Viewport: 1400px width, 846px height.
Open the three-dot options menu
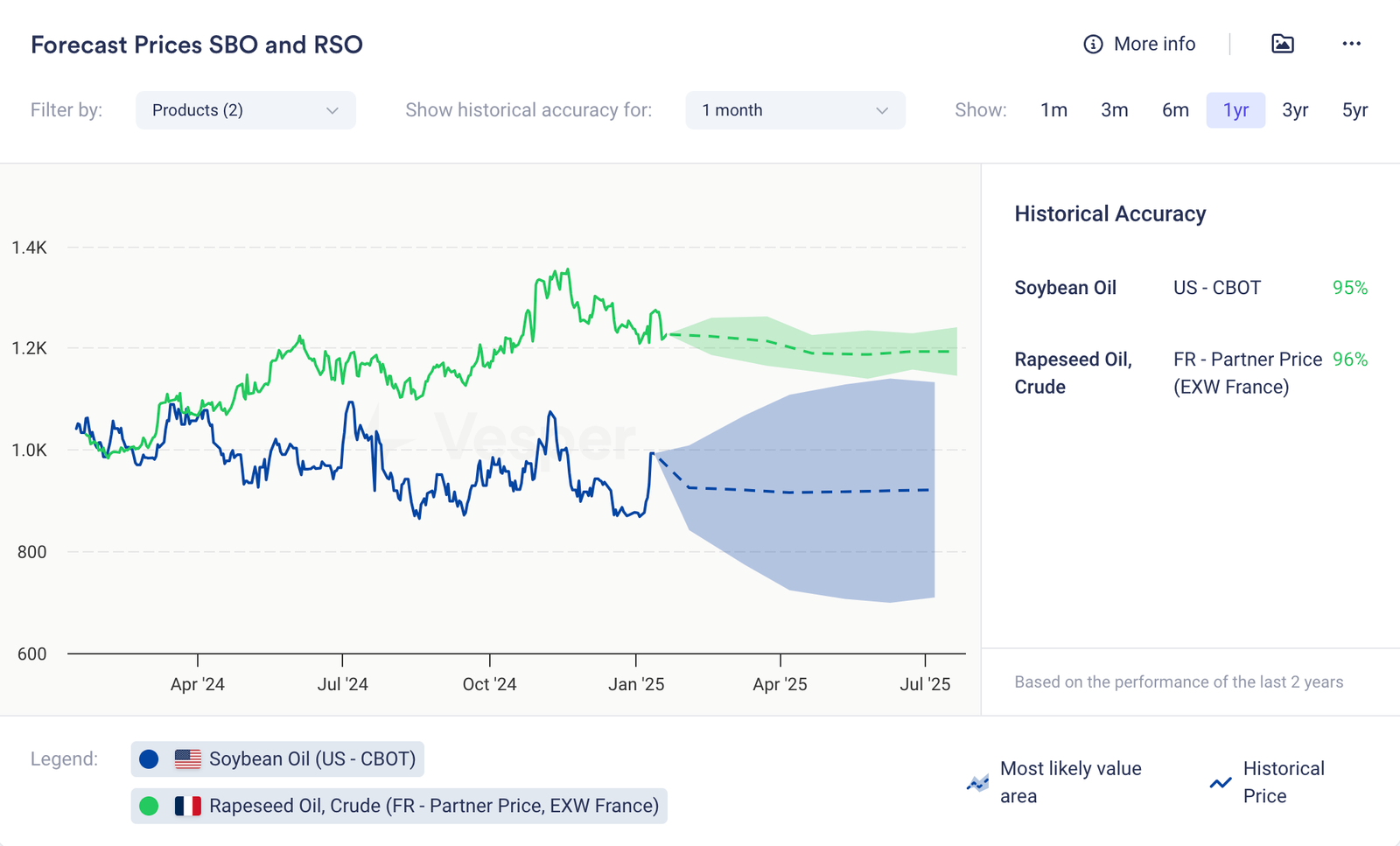pos(1351,44)
